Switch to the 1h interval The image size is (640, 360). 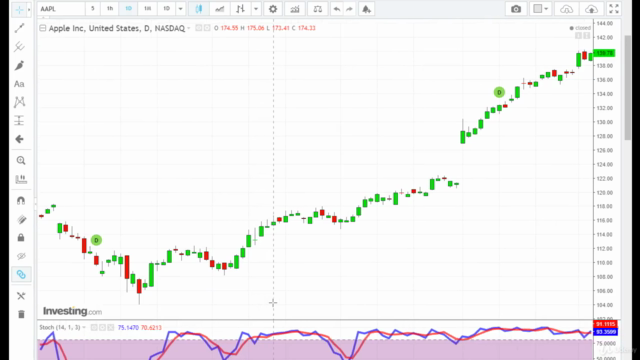pyautogui.click(x=110, y=9)
